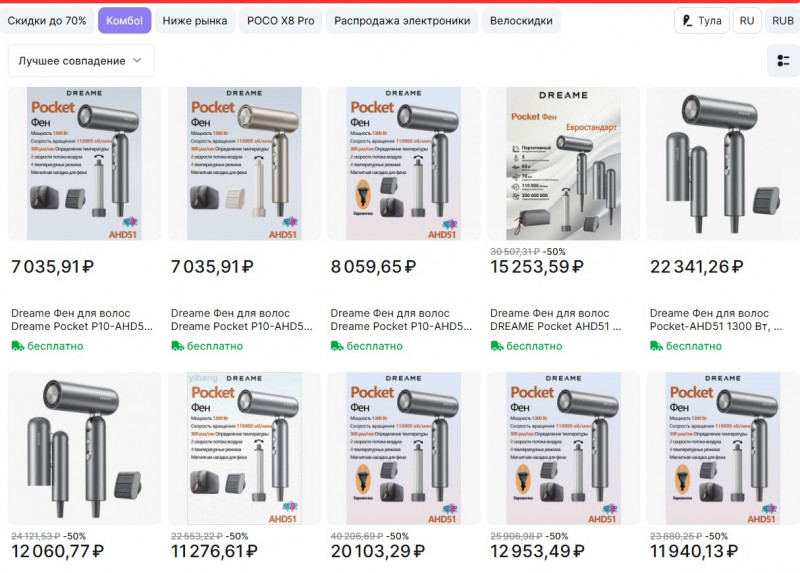Open the filter list icon button
800x573 pixels.
click(x=783, y=61)
